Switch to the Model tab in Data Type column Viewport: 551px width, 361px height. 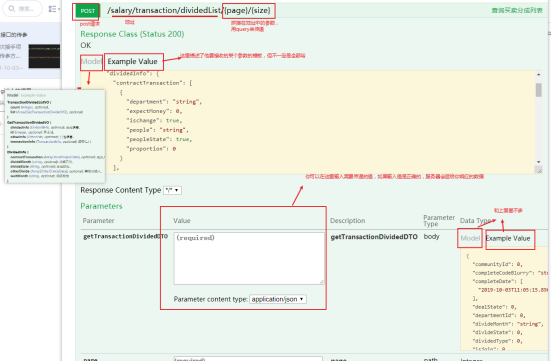click(x=470, y=238)
